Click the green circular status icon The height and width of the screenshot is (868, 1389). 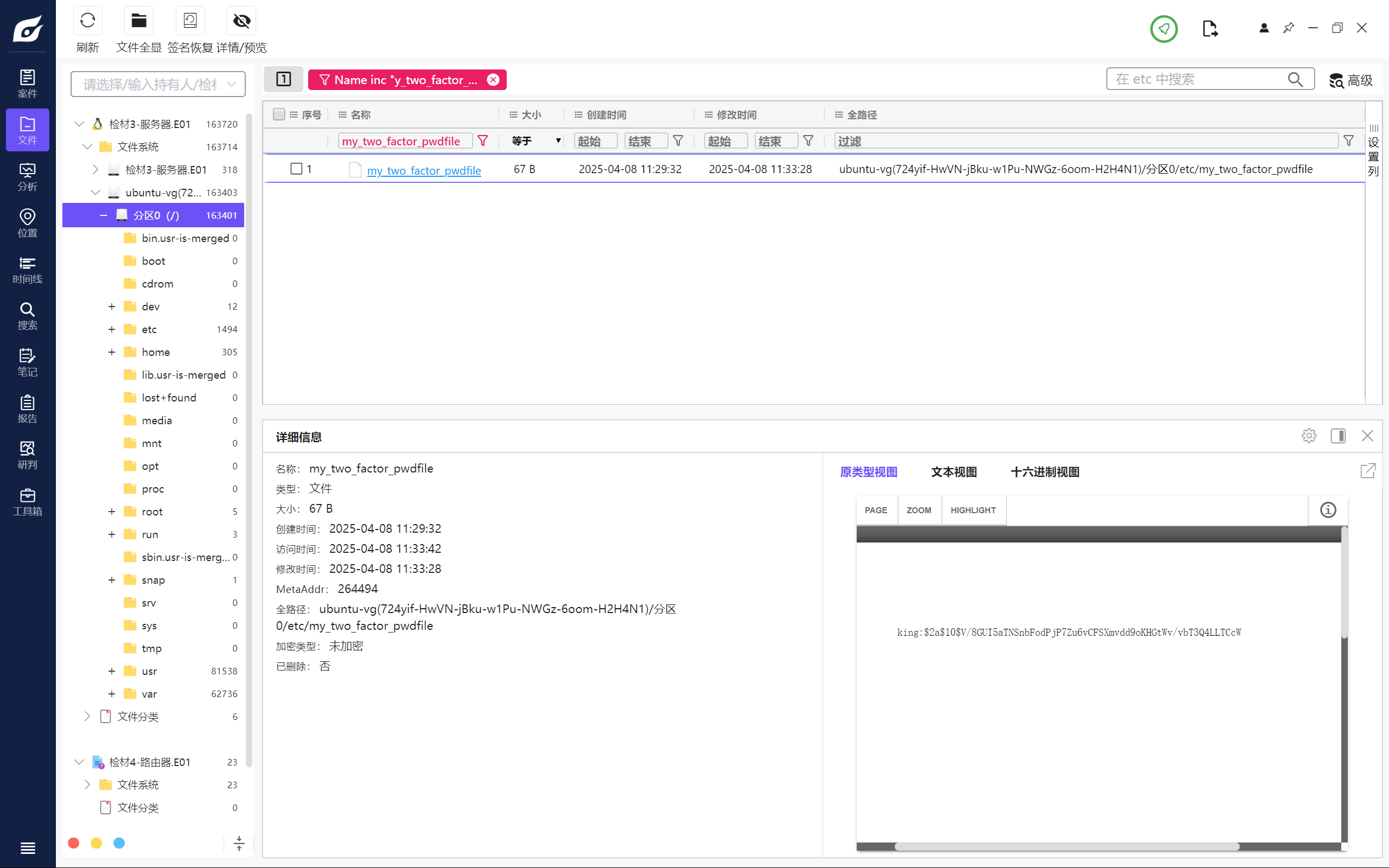pyautogui.click(x=1163, y=28)
